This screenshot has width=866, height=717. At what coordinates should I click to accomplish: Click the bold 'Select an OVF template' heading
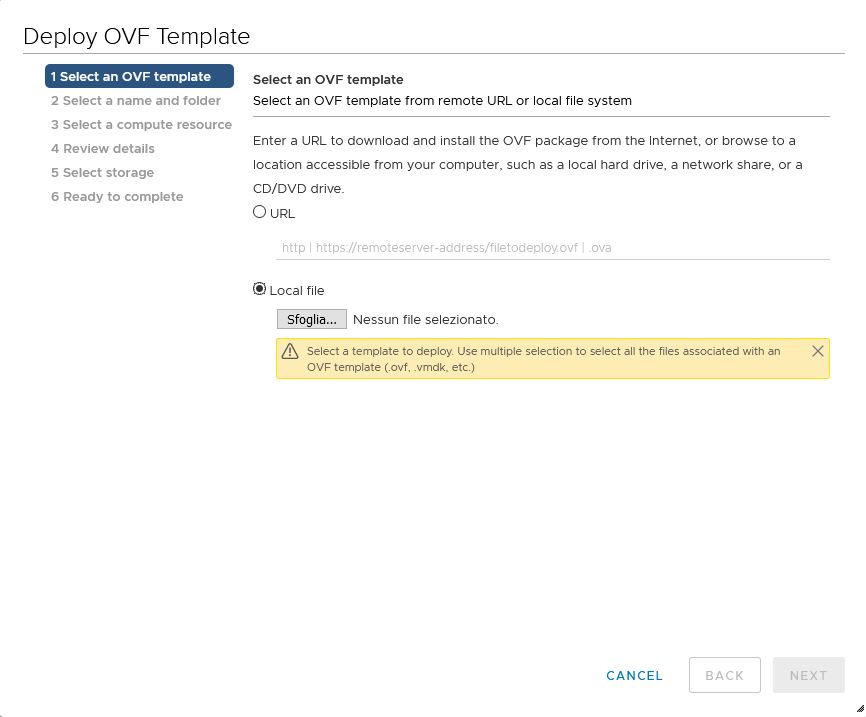click(x=328, y=80)
